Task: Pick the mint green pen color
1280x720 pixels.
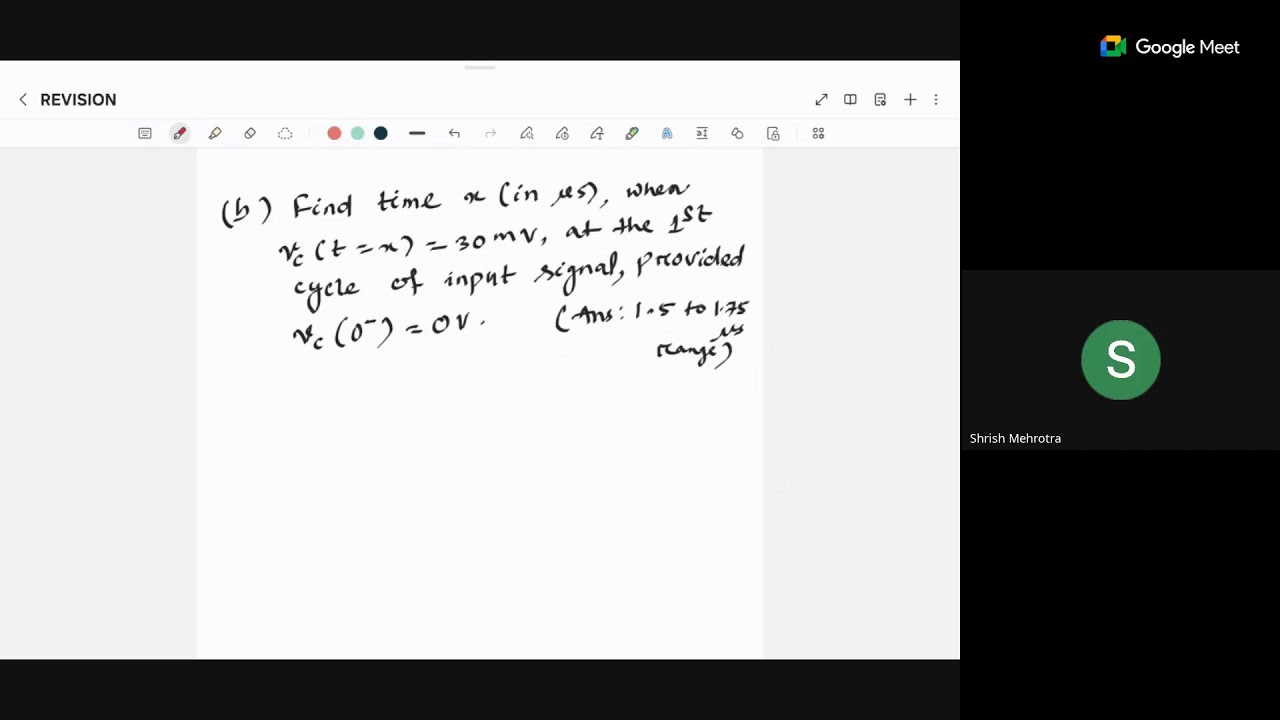Action: tap(357, 133)
